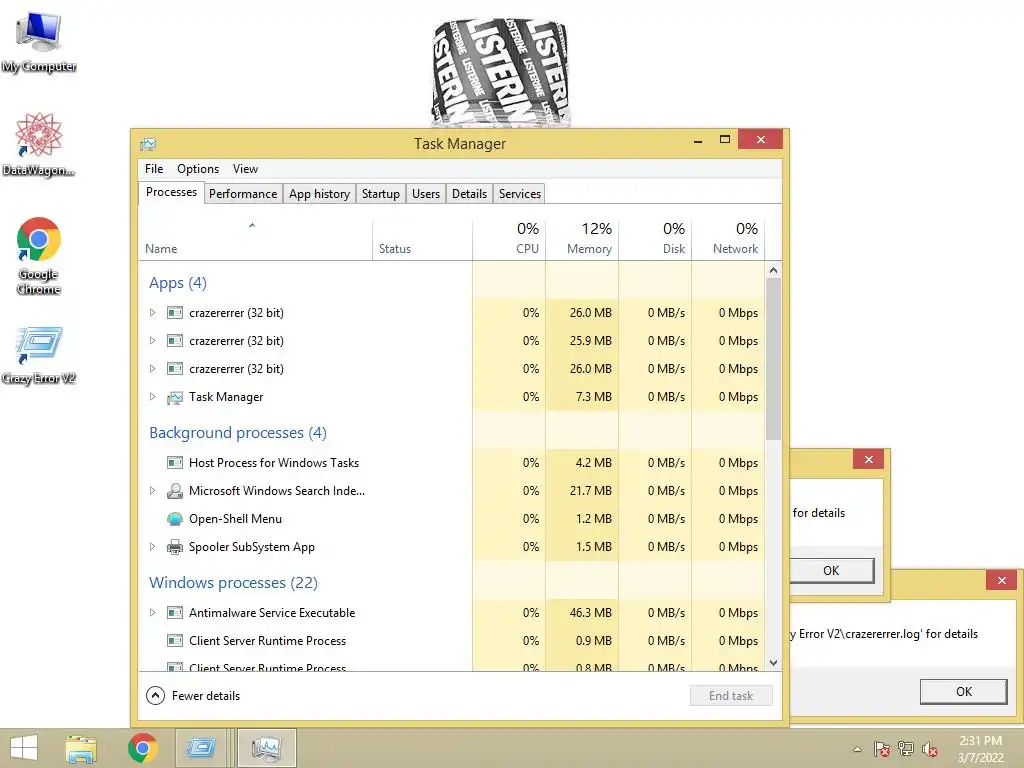Expand Antimalware Service Executable entry
Image resolution: width=1024 pixels, height=768 pixels.
coord(152,613)
